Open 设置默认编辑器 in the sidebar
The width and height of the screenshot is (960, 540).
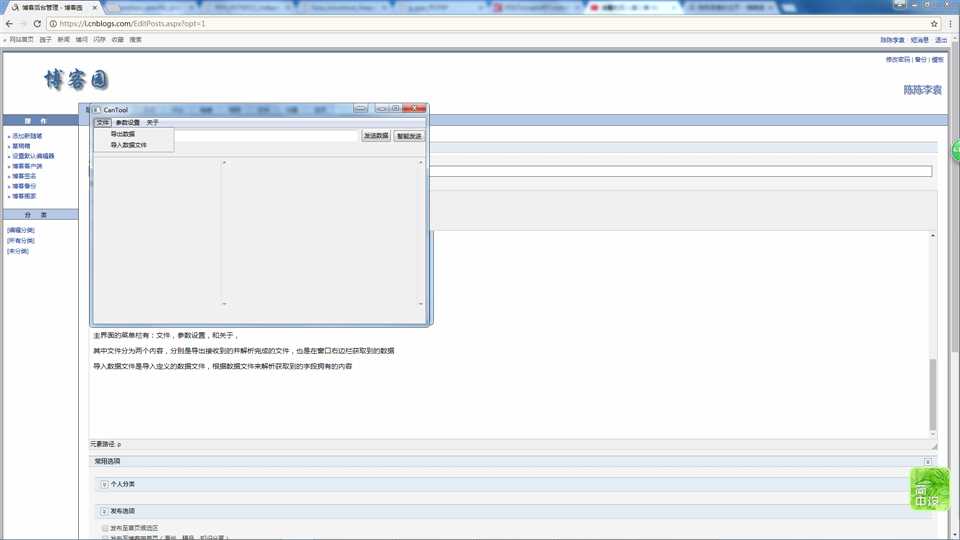[x=33, y=156]
